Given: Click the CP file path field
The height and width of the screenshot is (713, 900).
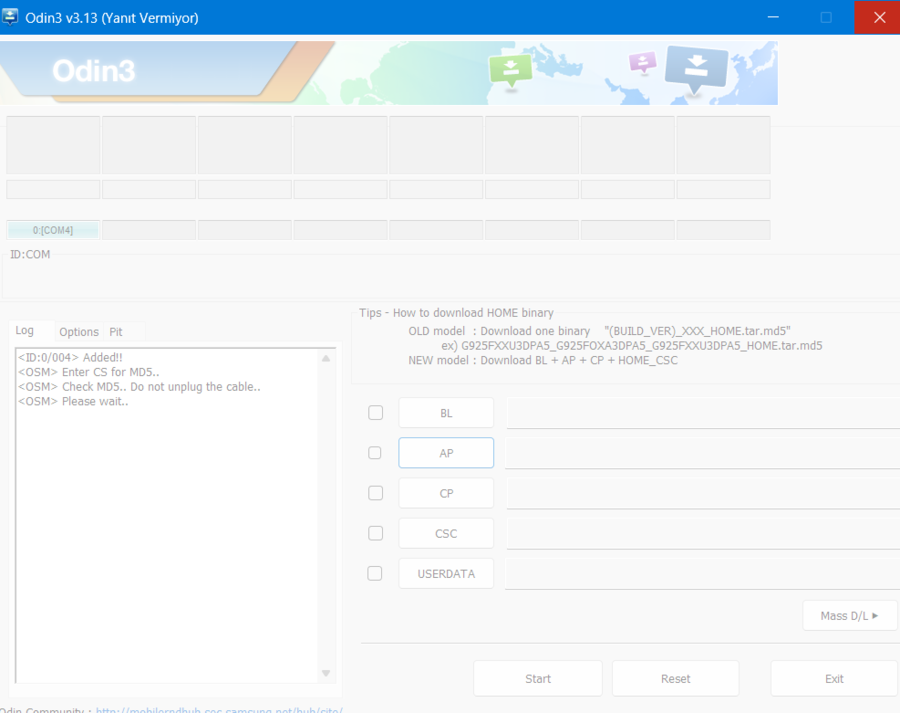Looking at the screenshot, I should click(703, 494).
